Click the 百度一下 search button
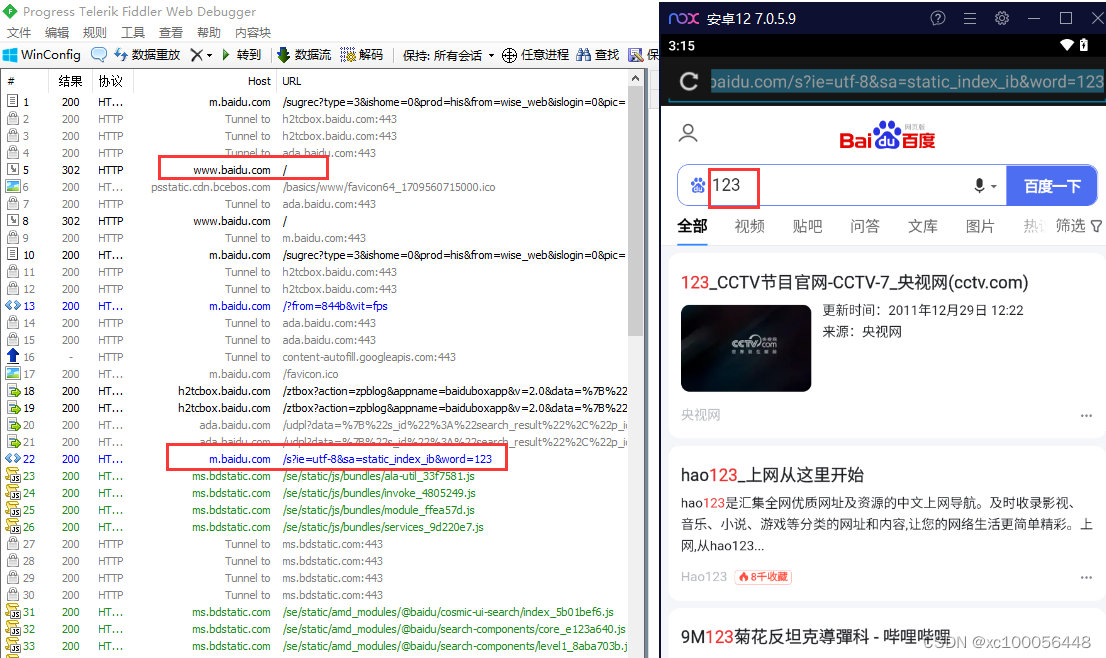This screenshot has width=1106, height=658. coord(1052,186)
